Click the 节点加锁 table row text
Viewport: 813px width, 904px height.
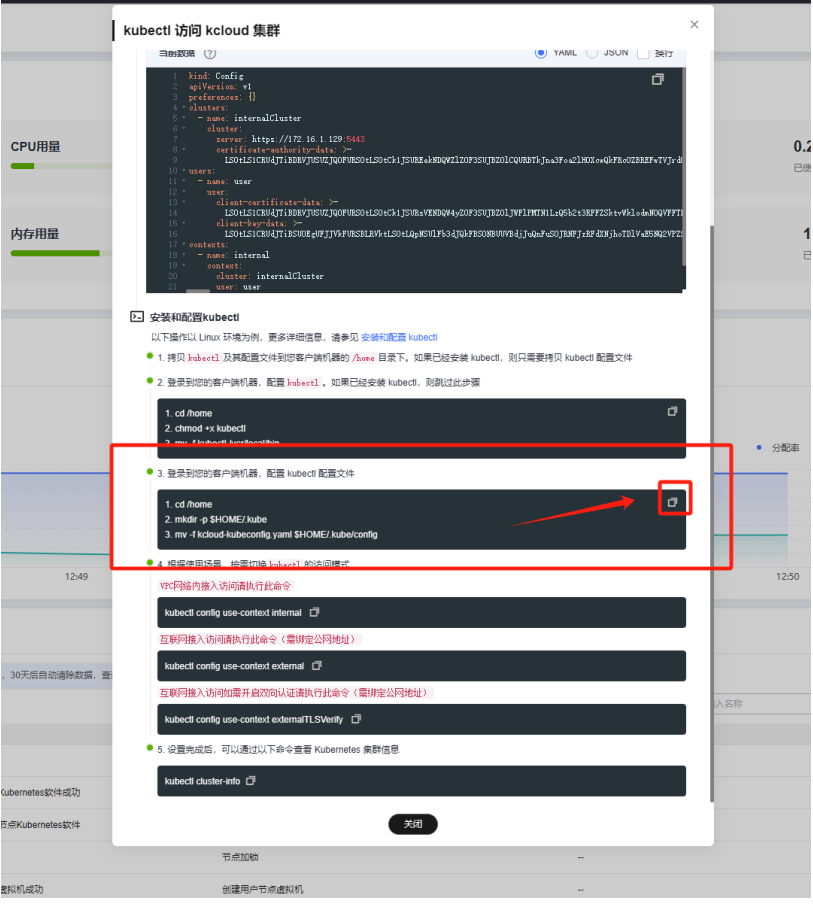point(240,858)
